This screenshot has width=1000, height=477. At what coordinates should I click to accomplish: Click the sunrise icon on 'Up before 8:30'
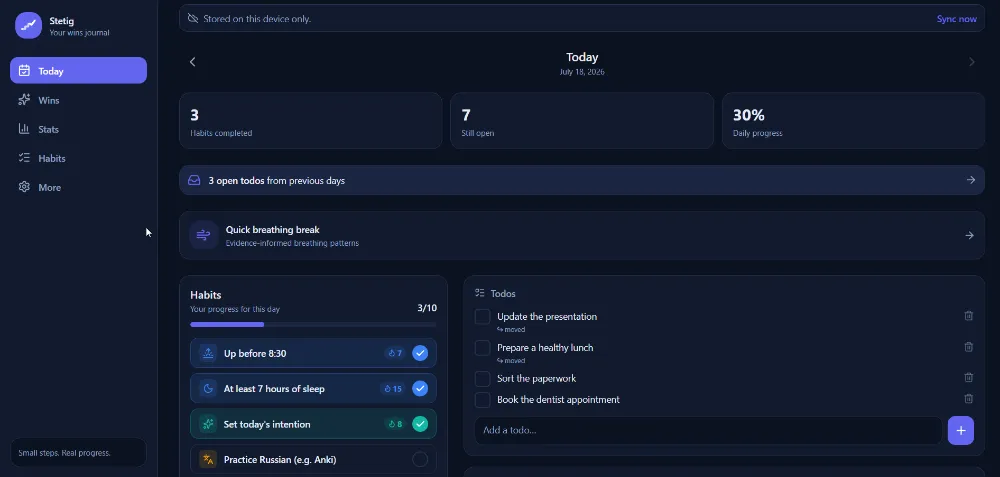[208, 353]
